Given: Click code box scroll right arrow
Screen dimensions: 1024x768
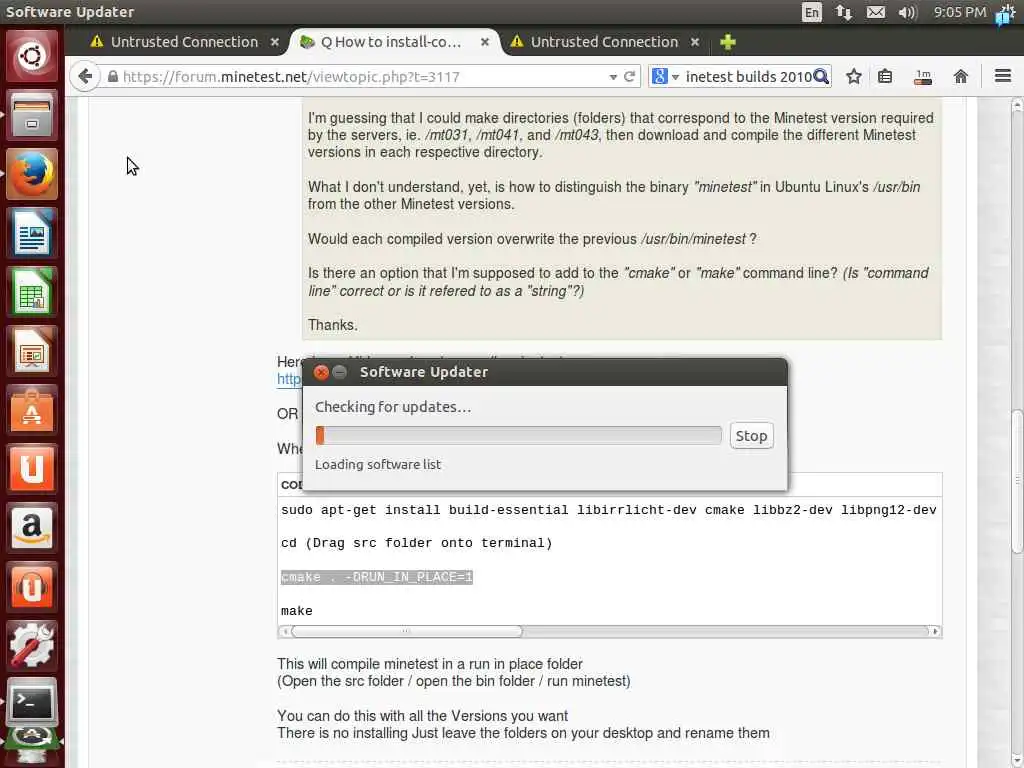Looking at the screenshot, I should [x=935, y=632].
